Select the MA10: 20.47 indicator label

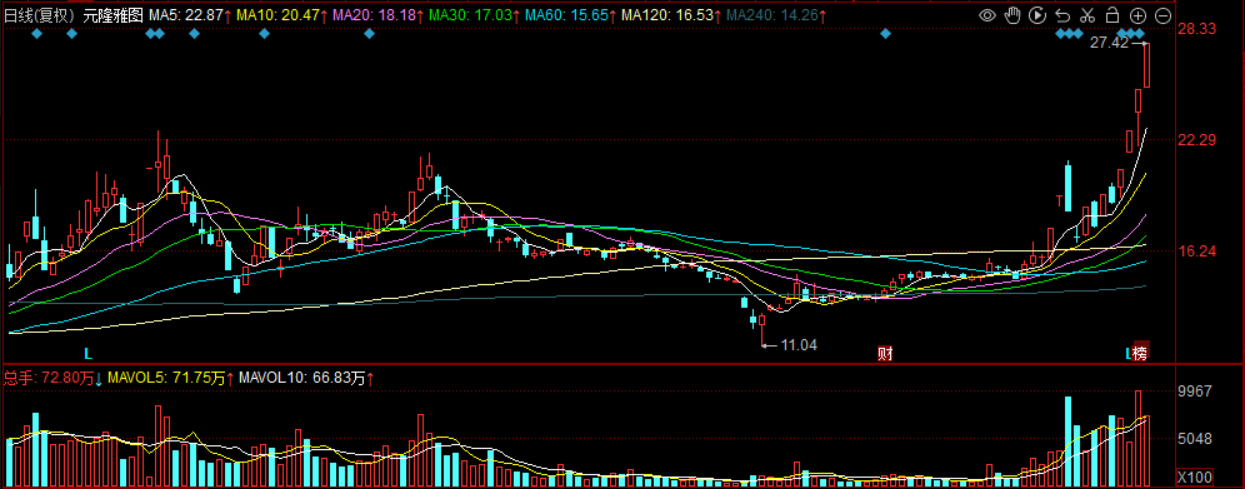[x=282, y=16]
